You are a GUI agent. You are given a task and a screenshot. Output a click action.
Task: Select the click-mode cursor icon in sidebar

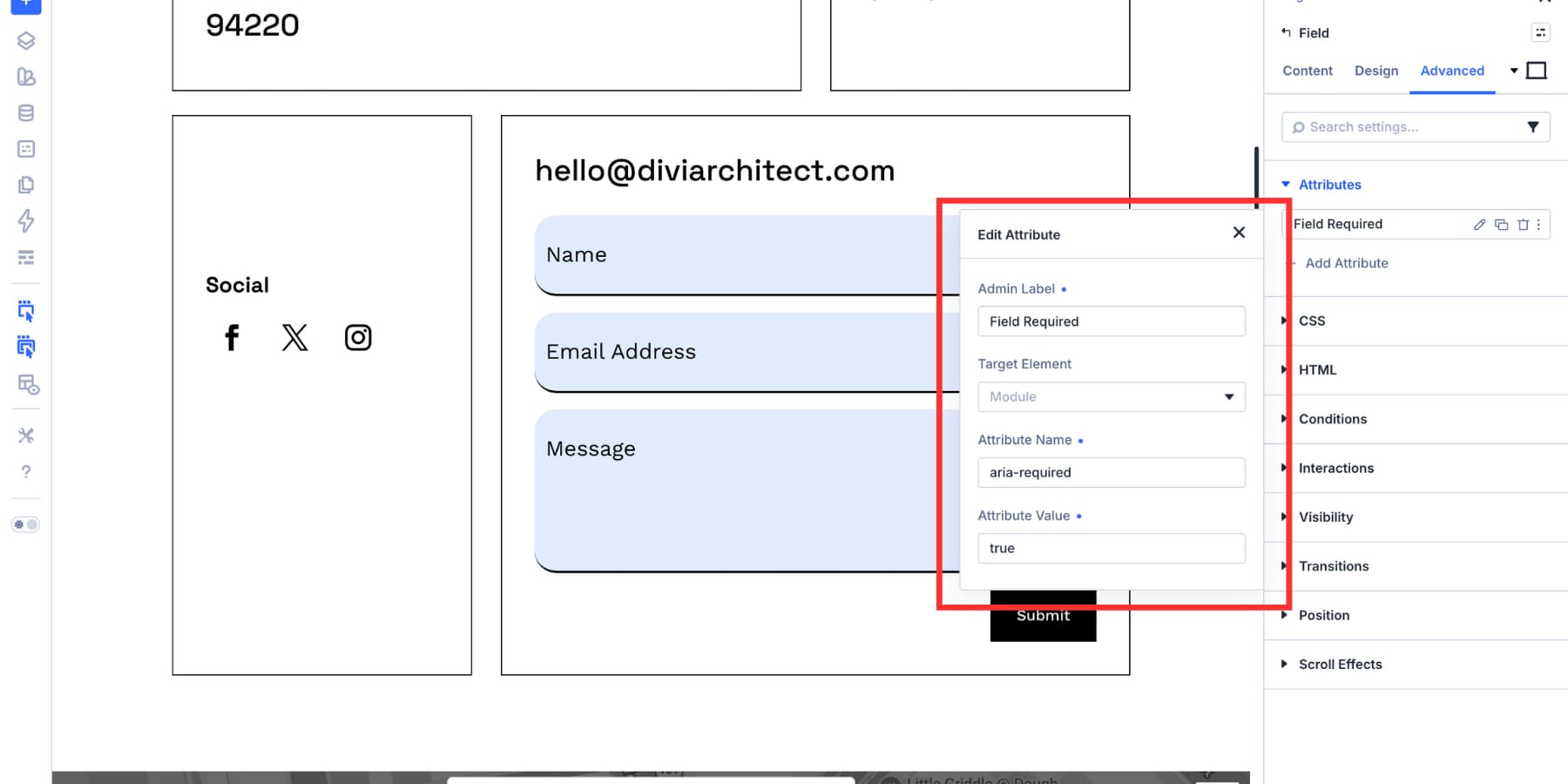(26, 311)
